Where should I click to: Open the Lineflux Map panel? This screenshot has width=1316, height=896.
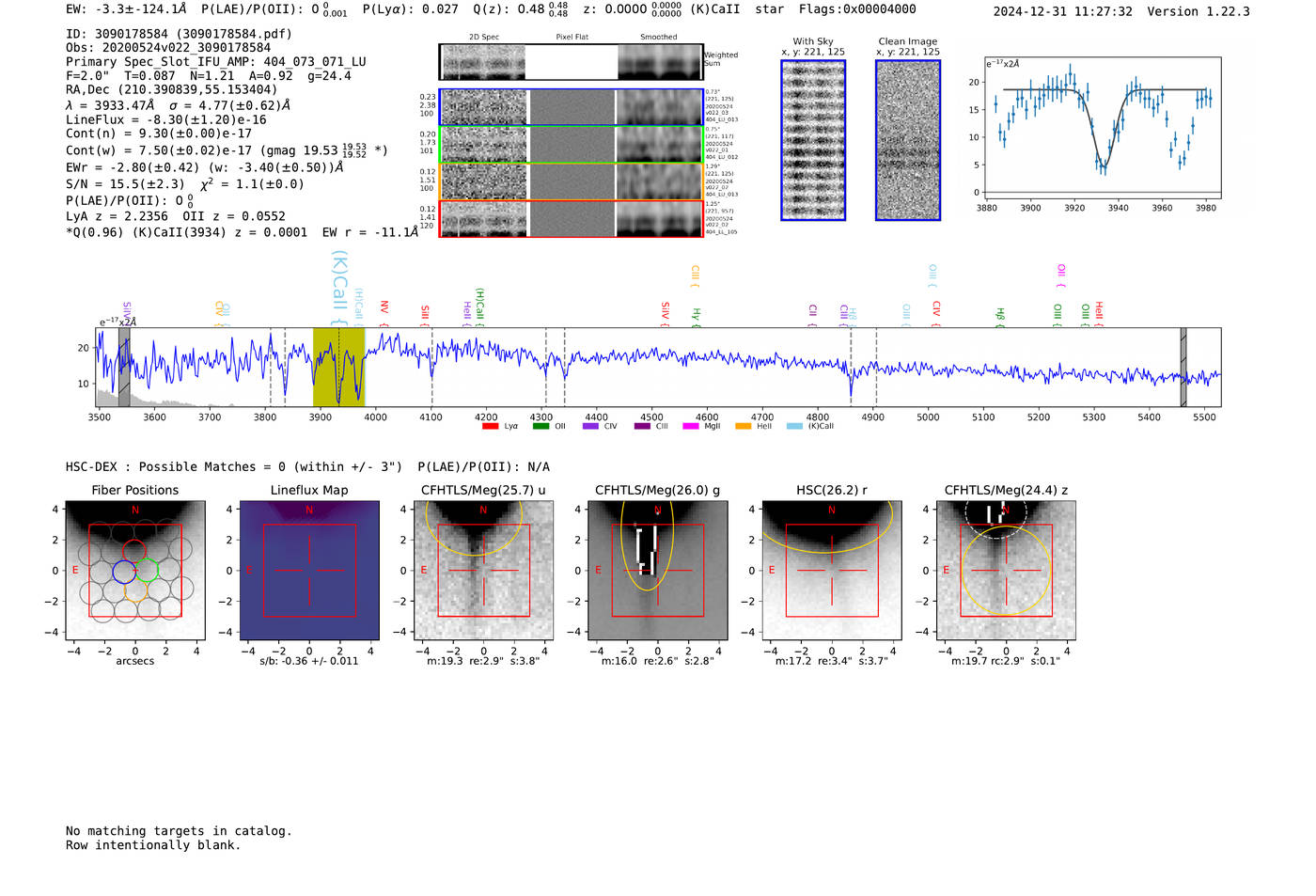[309, 571]
